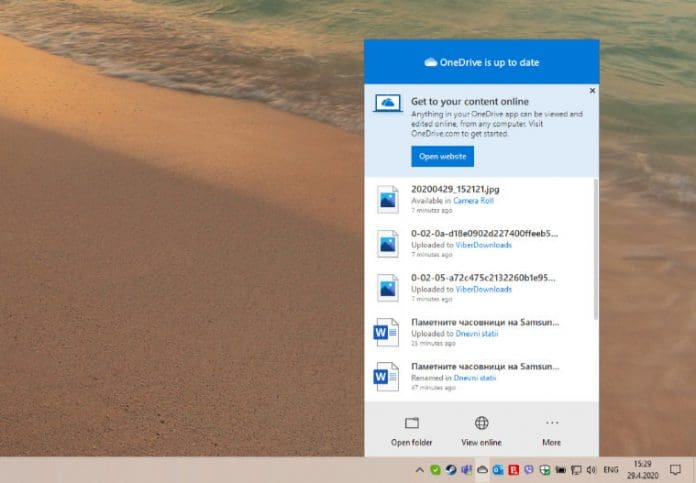This screenshot has height=483, width=696.
Task: Click the red B tray icon
Action: [x=514, y=470]
